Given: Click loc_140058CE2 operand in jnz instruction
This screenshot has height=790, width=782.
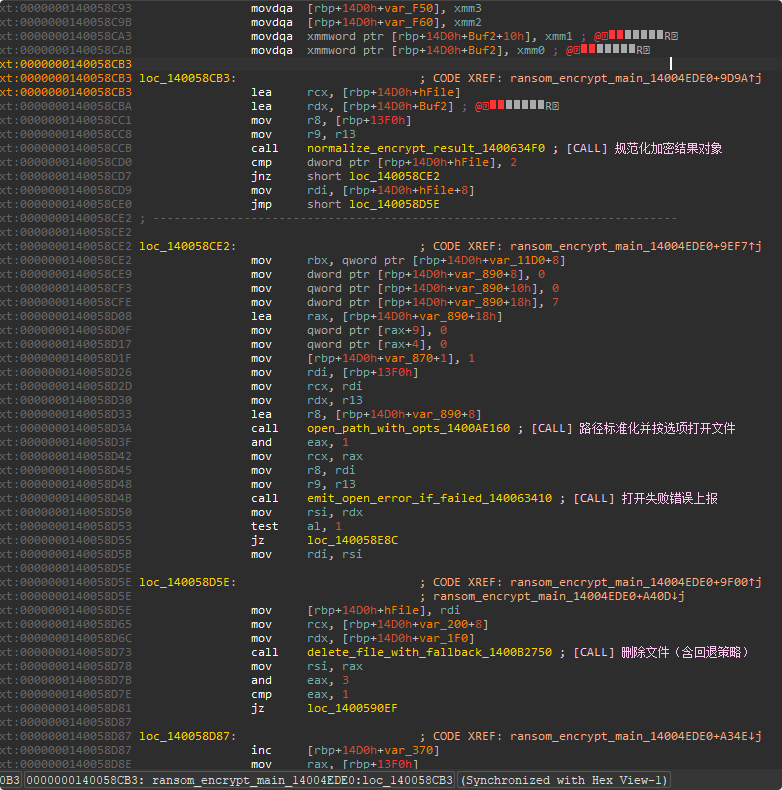Looking at the screenshot, I should 382,176.
